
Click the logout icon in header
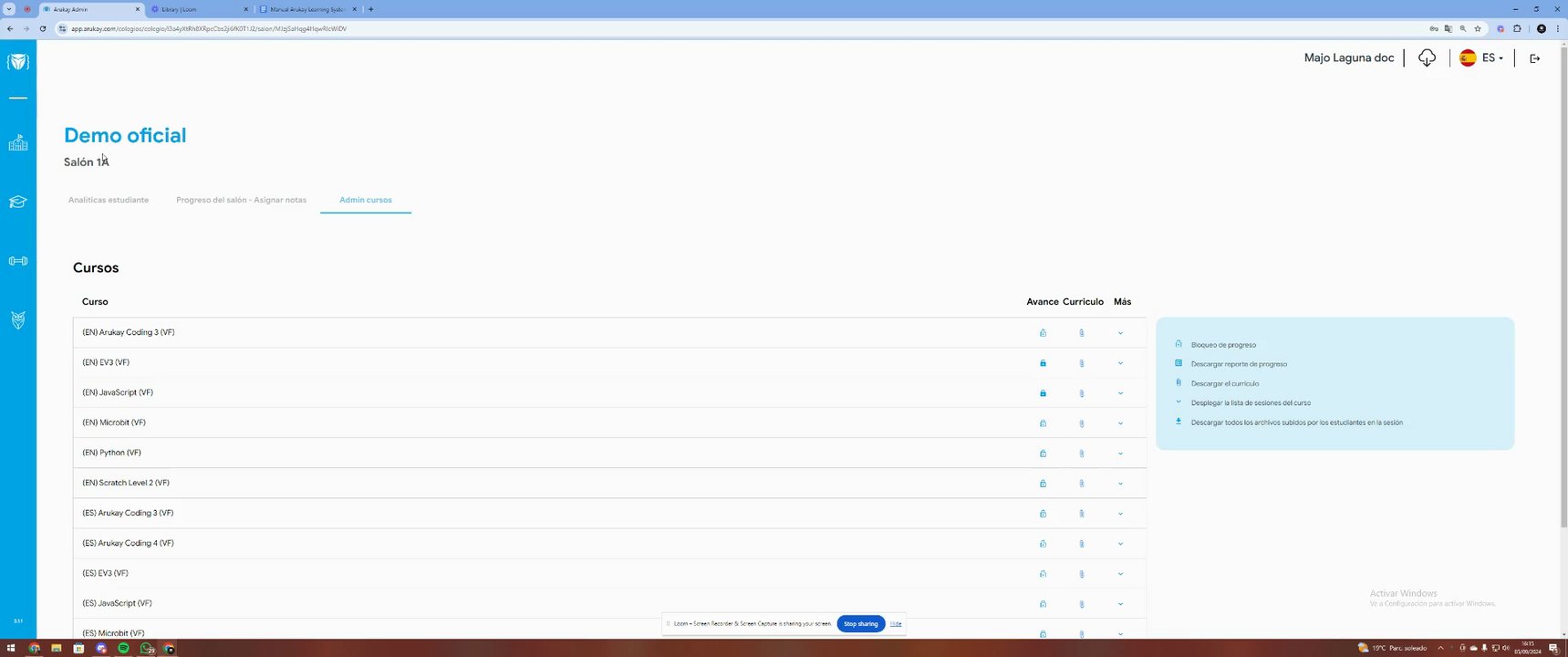1535,58
